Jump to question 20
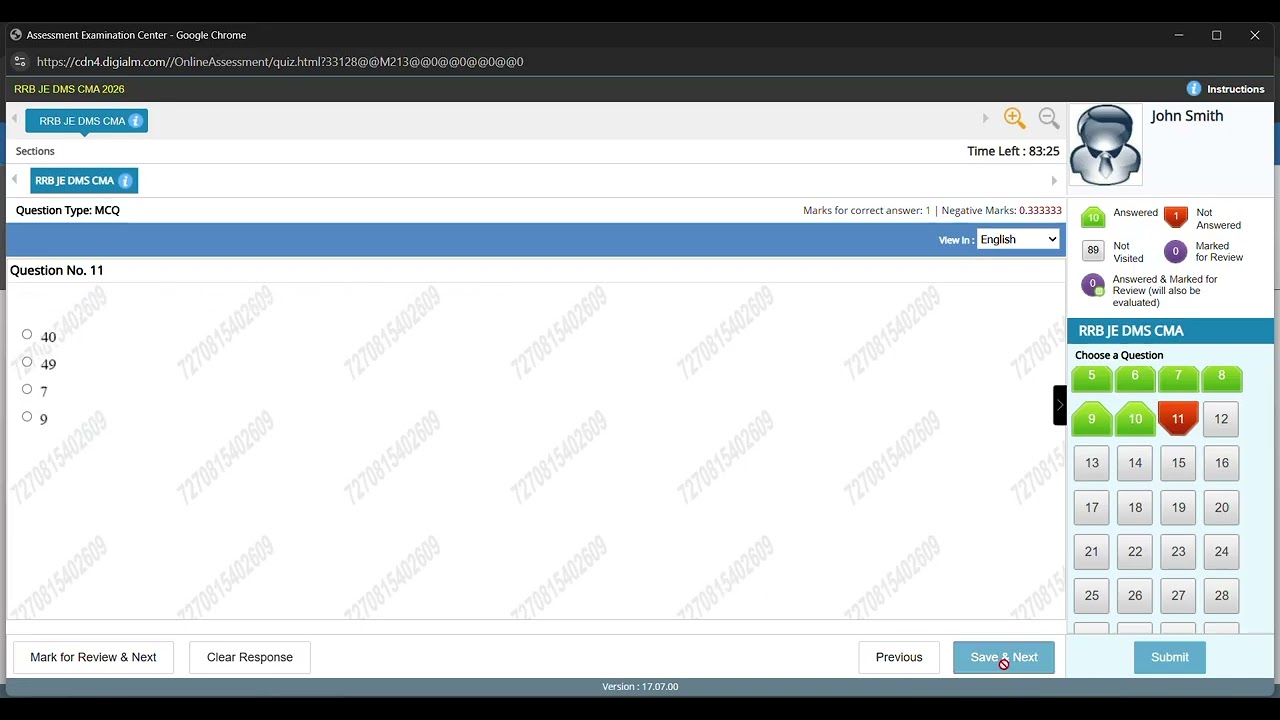The image size is (1280, 720). click(1221, 507)
